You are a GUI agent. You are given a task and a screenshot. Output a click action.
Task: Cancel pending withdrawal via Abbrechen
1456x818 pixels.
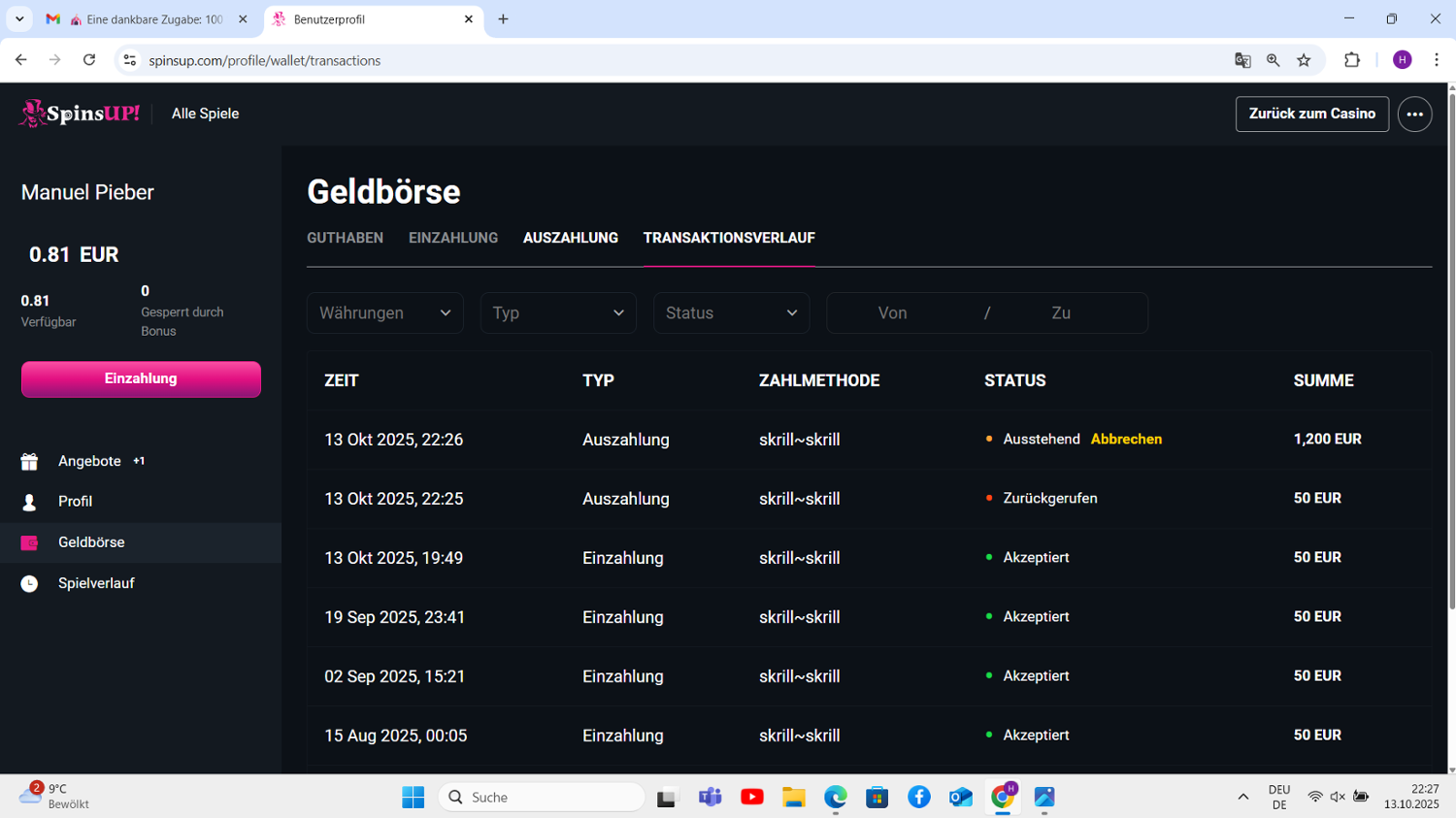tap(1126, 440)
